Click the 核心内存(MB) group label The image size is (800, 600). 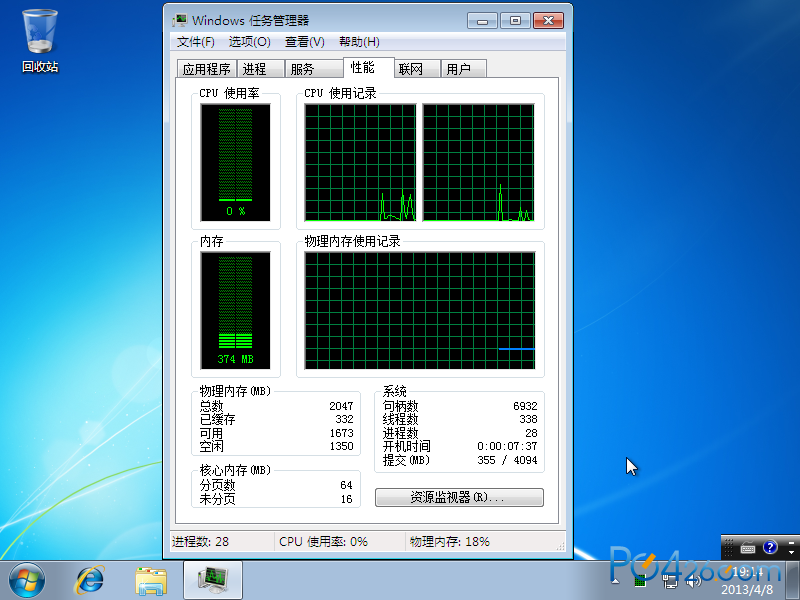235,470
